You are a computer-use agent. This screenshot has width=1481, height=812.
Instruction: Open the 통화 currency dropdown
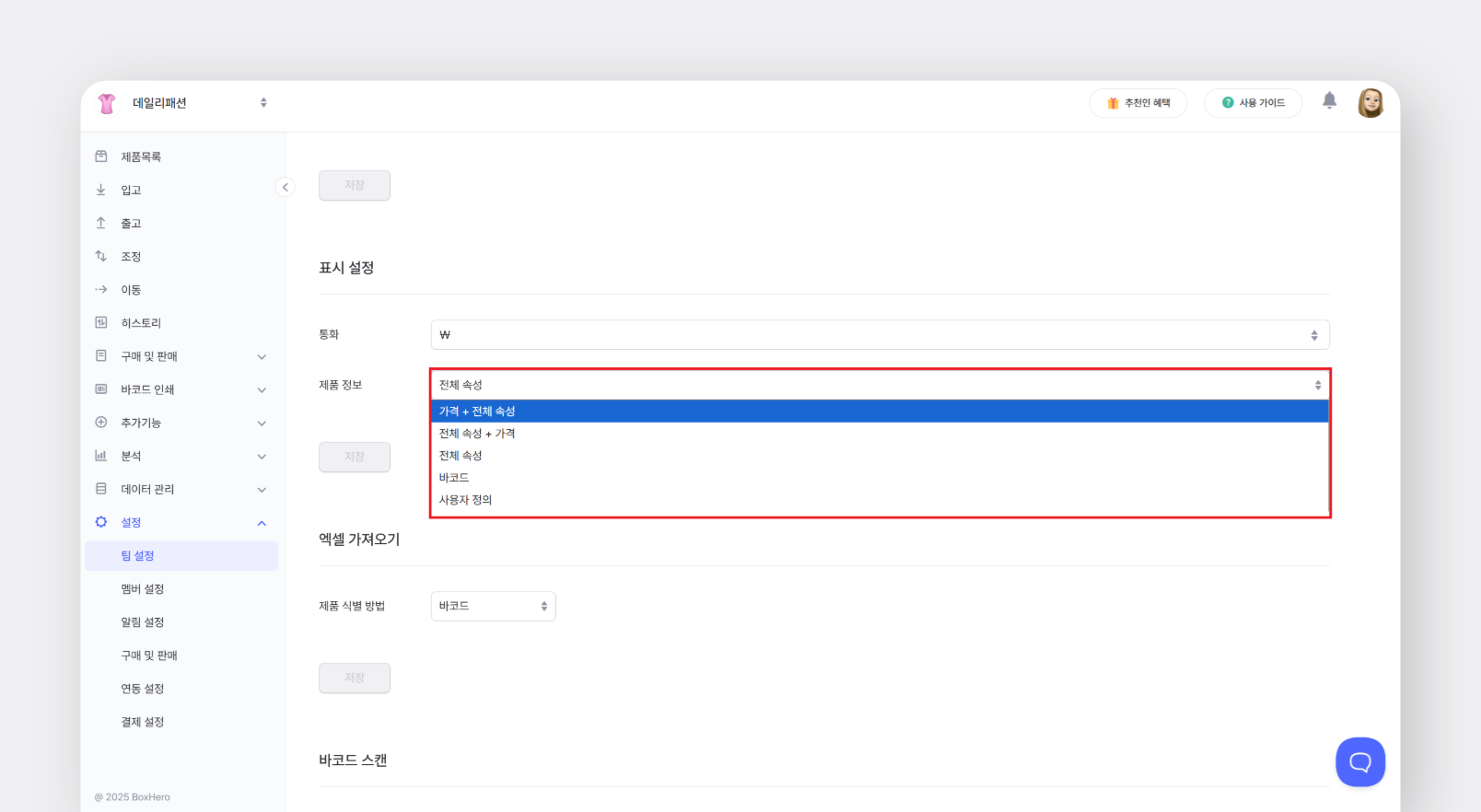tap(880, 335)
